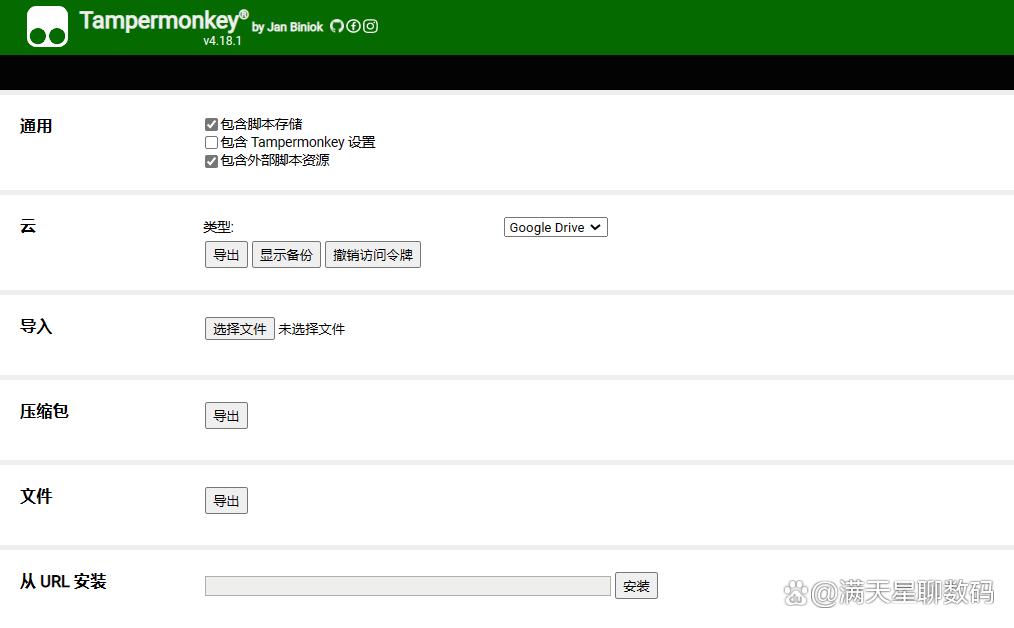Click the 'by Jan Biniok' author text
Image resolution: width=1014 pixels, height=628 pixels.
pos(287,27)
